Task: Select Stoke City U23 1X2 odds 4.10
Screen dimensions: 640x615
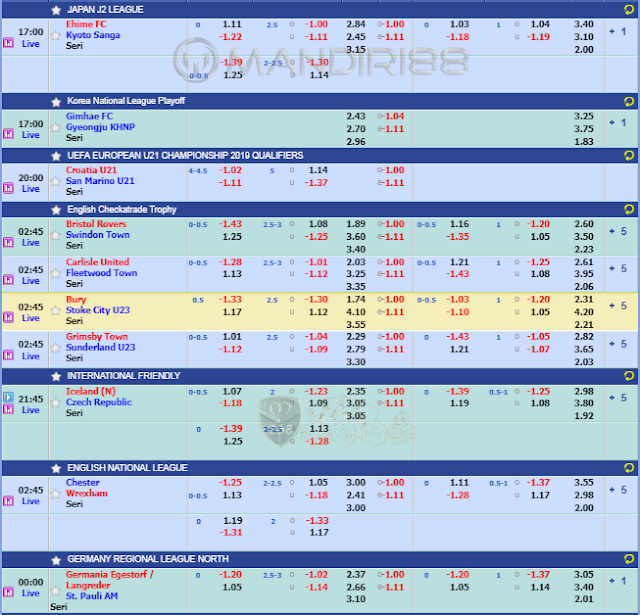Action: point(356,312)
